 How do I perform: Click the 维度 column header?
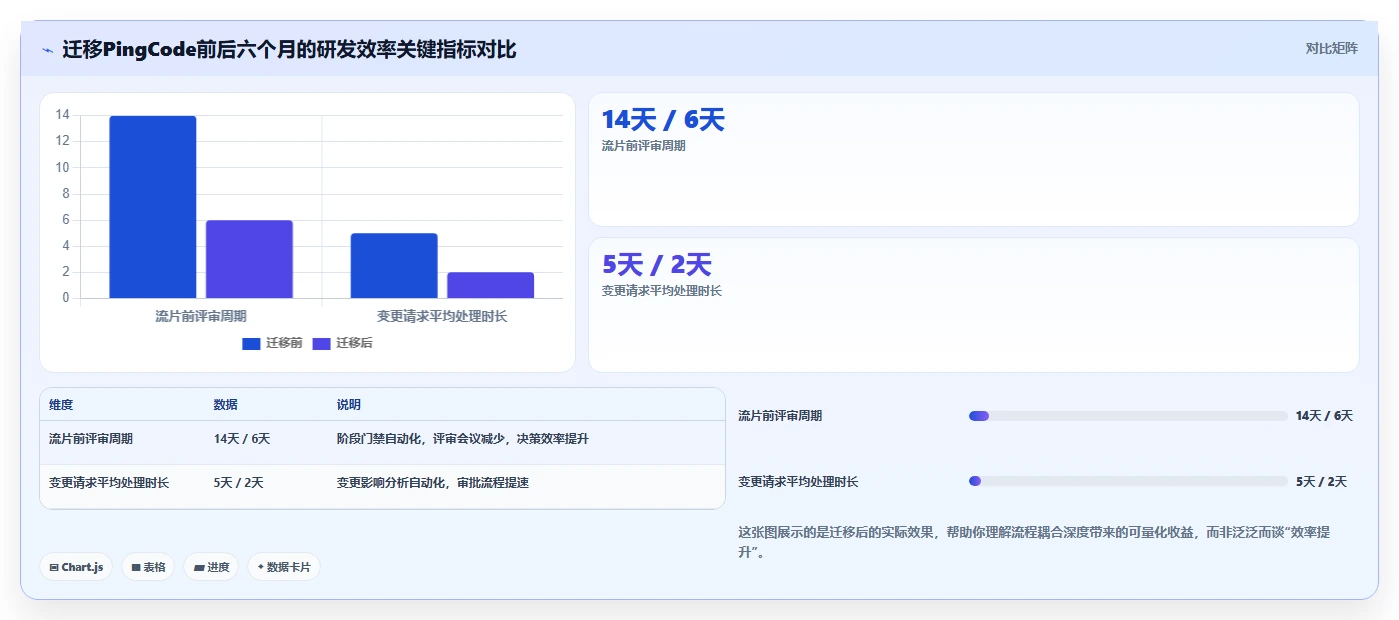61,405
